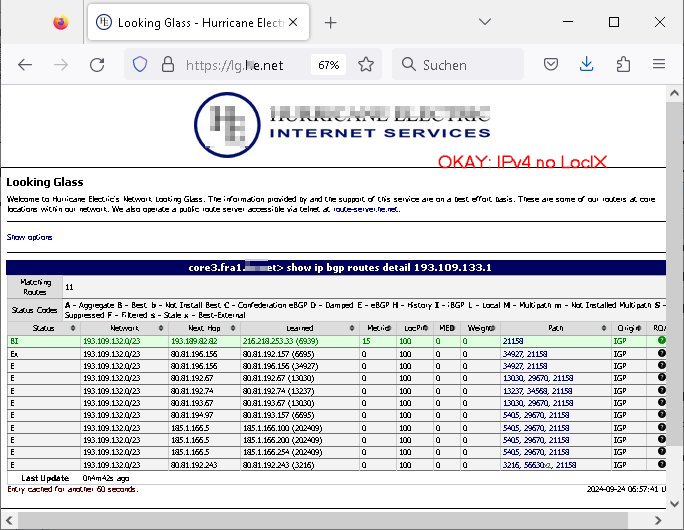
Task: Click the horizontal scrollbar left arrow
Action: 9,520
